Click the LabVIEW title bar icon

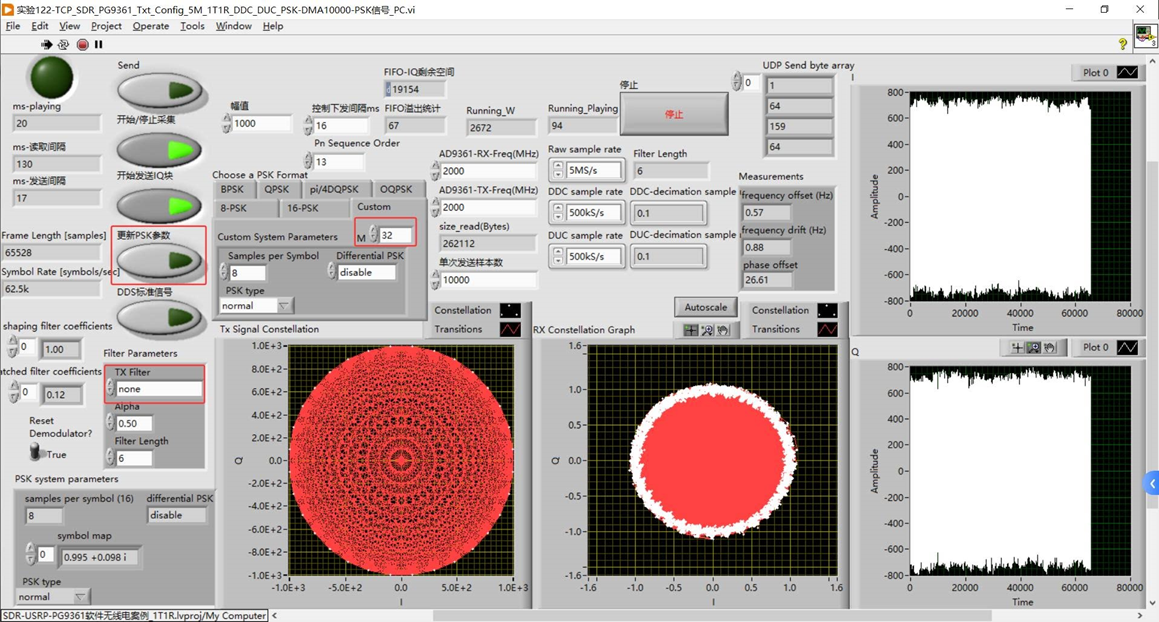pyautogui.click(x=7, y=10)
